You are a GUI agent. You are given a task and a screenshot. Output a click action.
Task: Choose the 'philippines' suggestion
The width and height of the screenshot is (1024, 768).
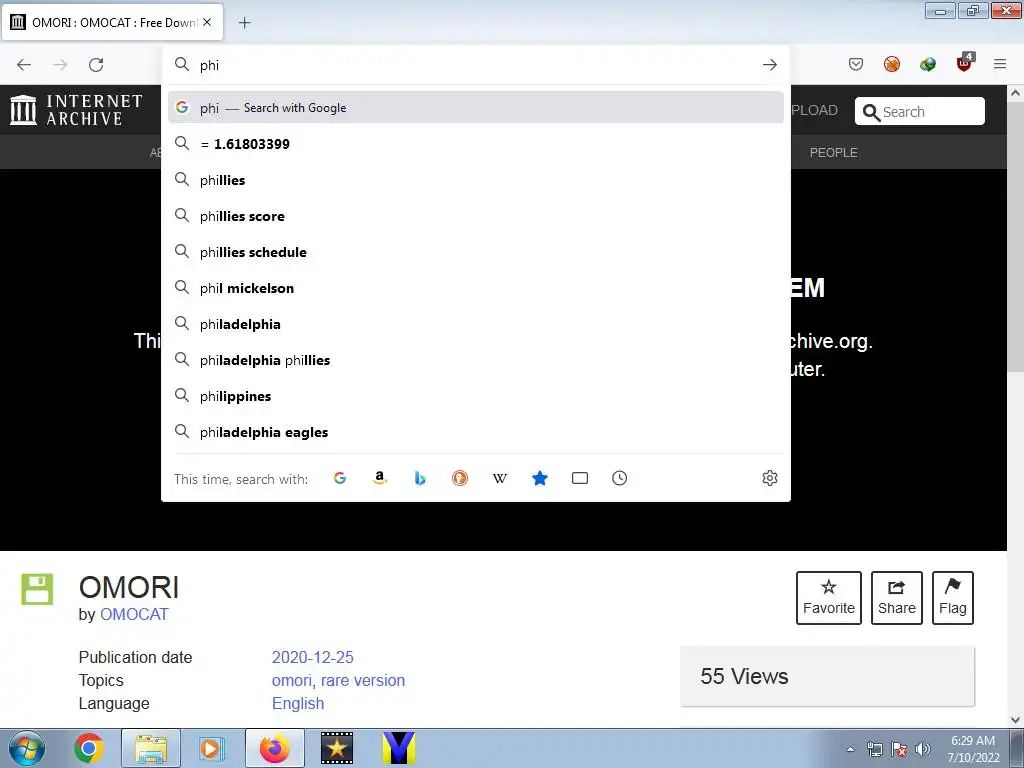[476, 396]
